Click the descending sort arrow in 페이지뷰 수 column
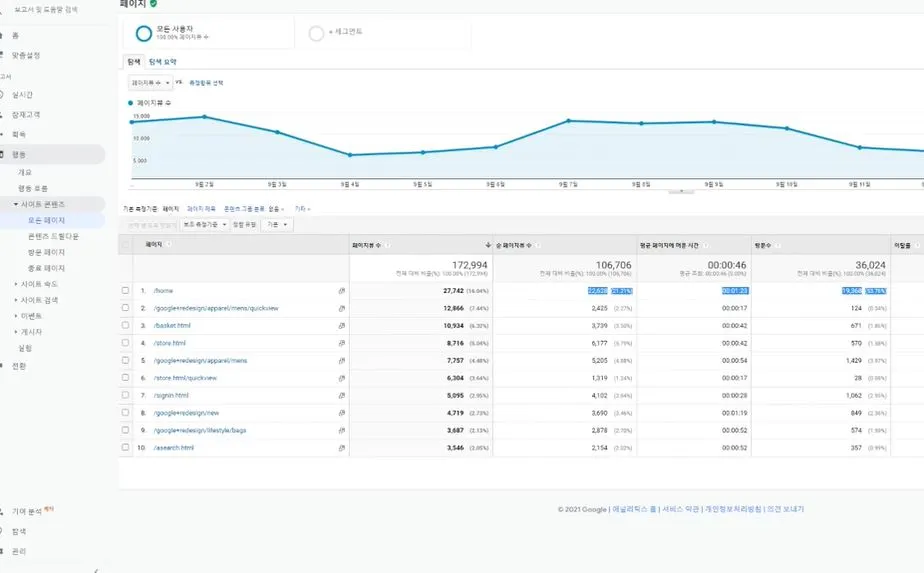The width and height of the screenshot is (924, 573). 488,245
